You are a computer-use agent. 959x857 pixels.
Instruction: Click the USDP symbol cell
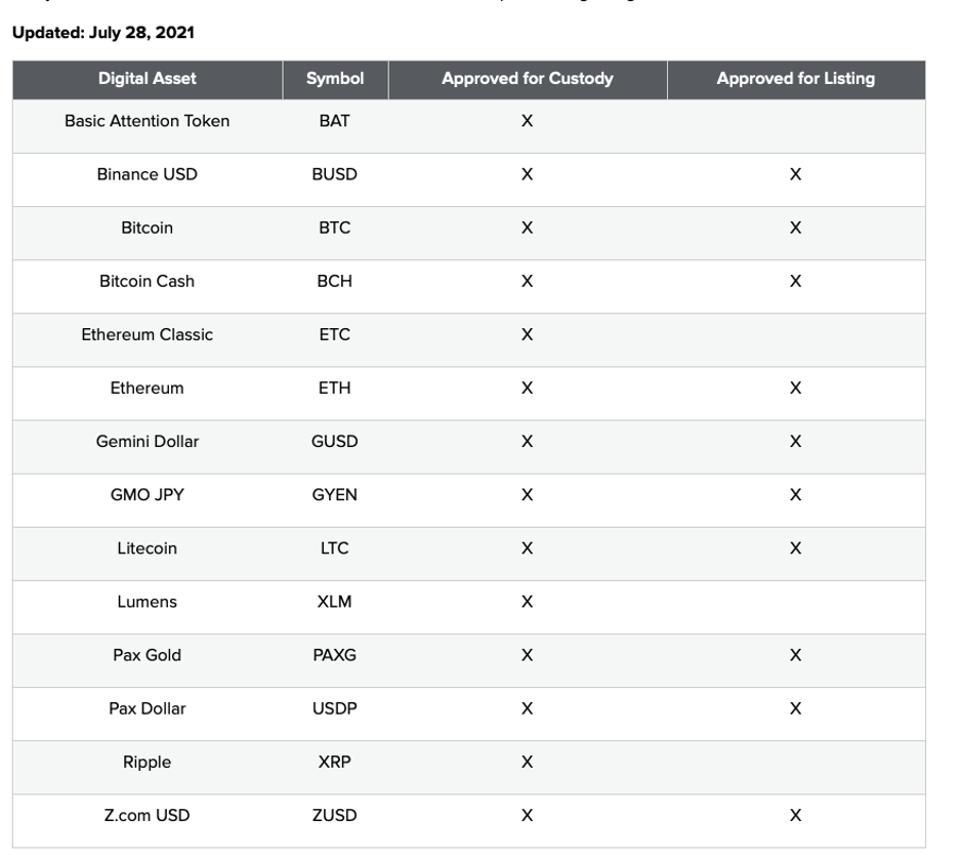point(334,709)
